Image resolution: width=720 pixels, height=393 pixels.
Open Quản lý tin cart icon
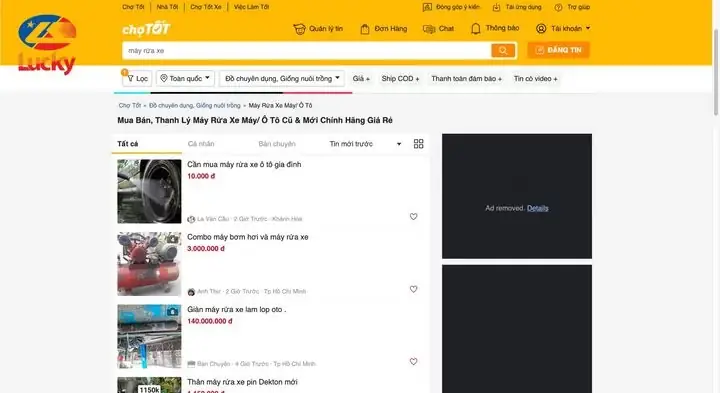[299, 29]
